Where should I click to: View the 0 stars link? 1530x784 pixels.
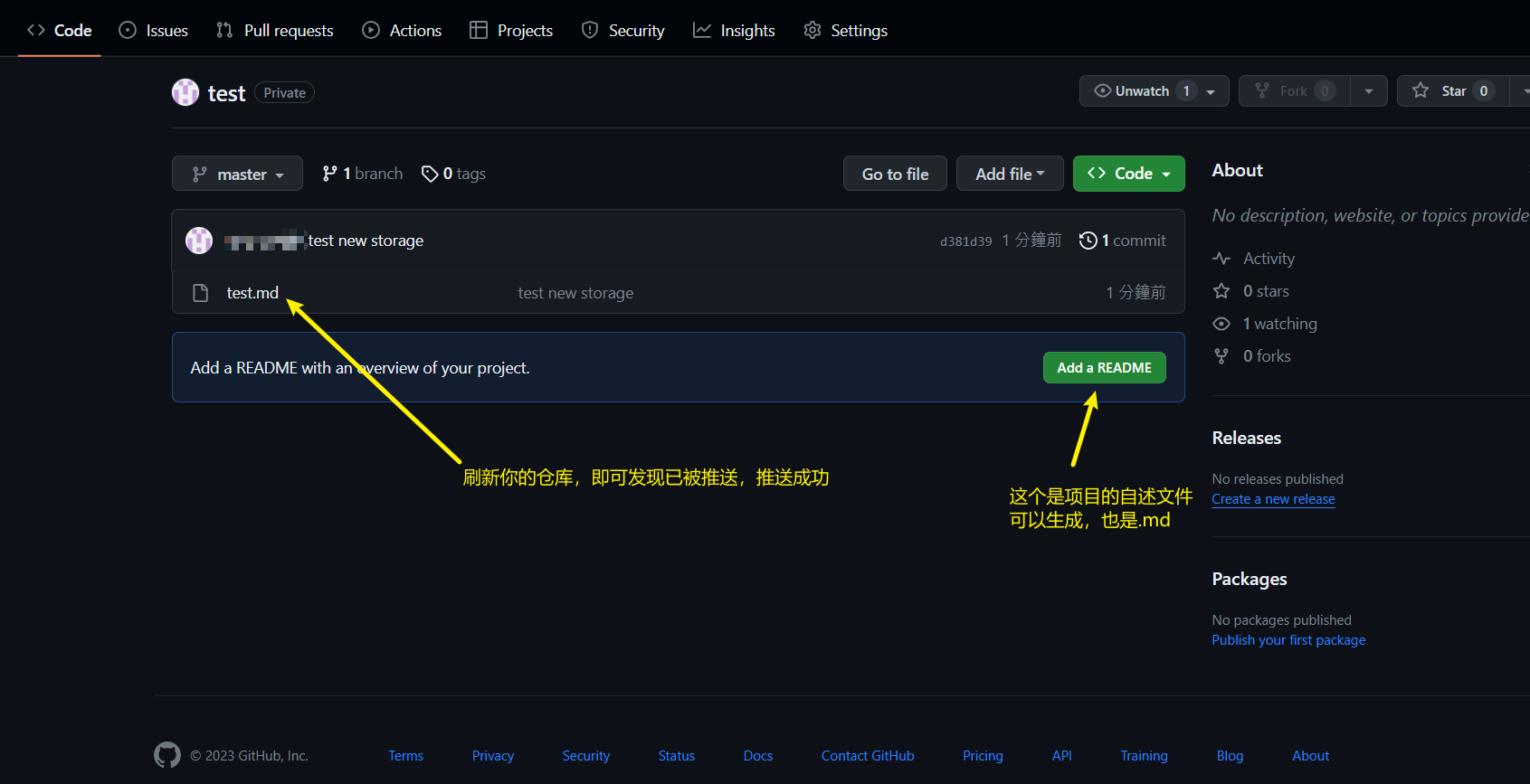[1266, 291]
